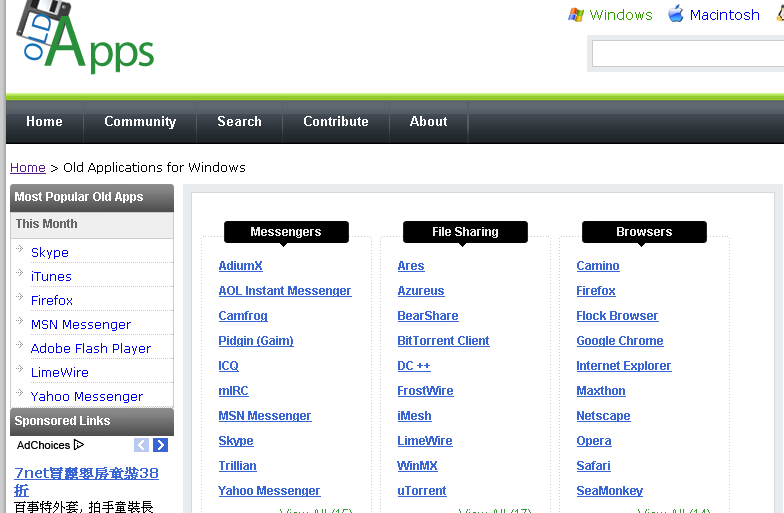
Task: Click the AdChoices triangle icon
Action: click(x=78, y=444)
